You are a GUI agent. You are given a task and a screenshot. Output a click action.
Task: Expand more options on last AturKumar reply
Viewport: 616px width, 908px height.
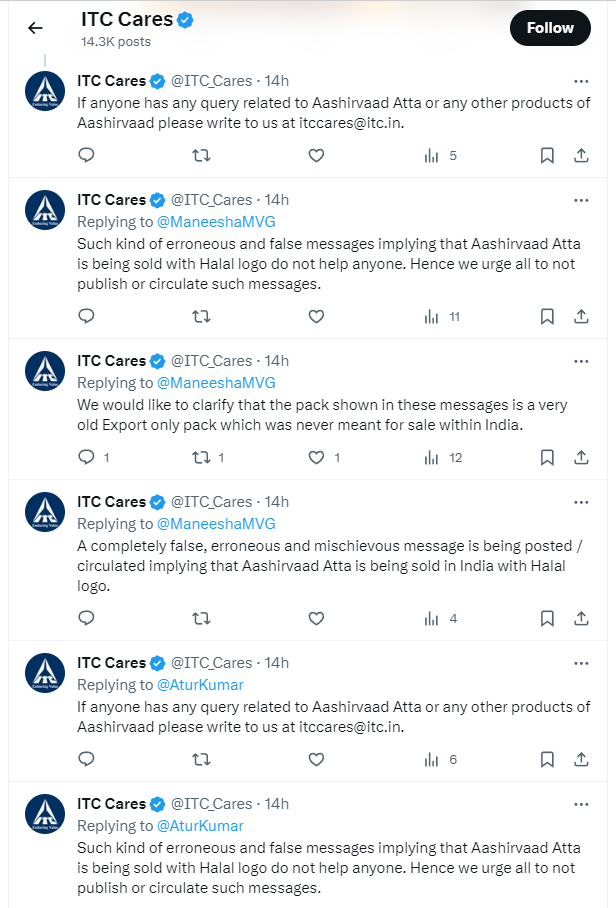pos(581,803)
